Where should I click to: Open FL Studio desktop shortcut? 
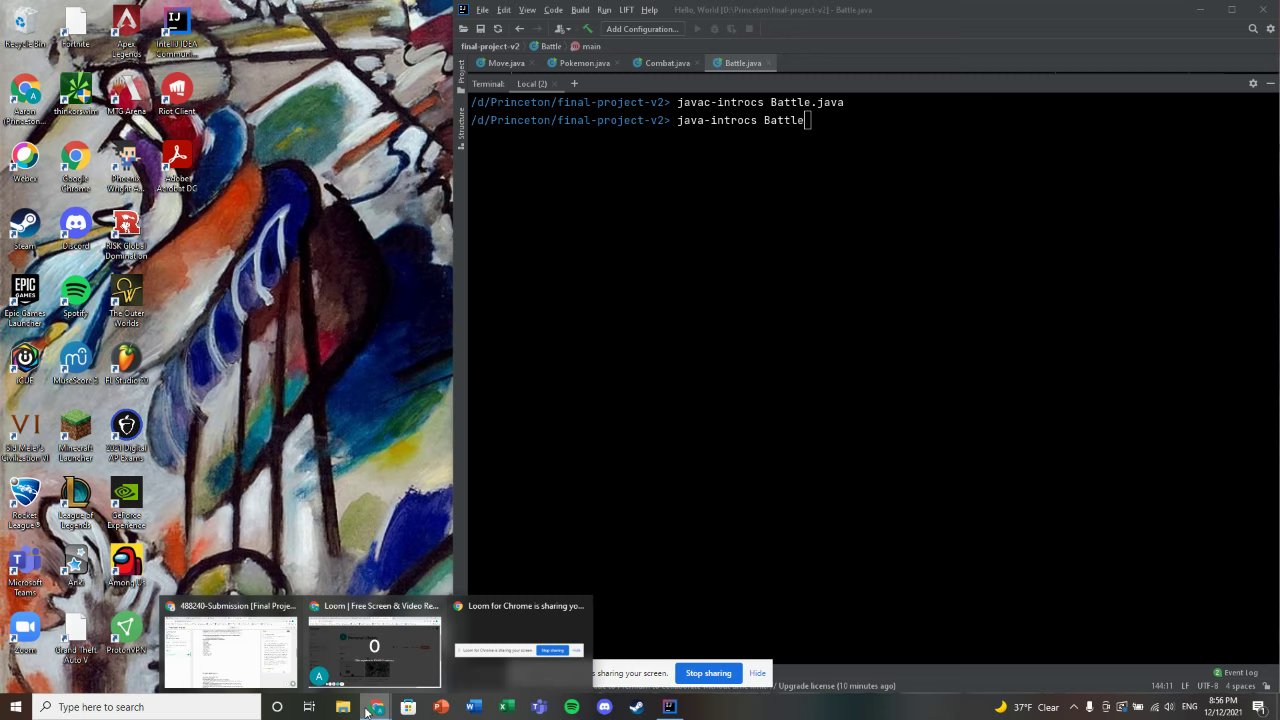[x=126, y=365]
